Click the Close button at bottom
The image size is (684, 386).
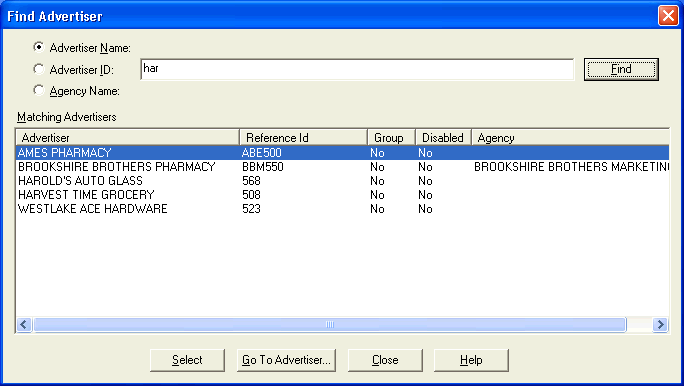(x=385, y=360)
